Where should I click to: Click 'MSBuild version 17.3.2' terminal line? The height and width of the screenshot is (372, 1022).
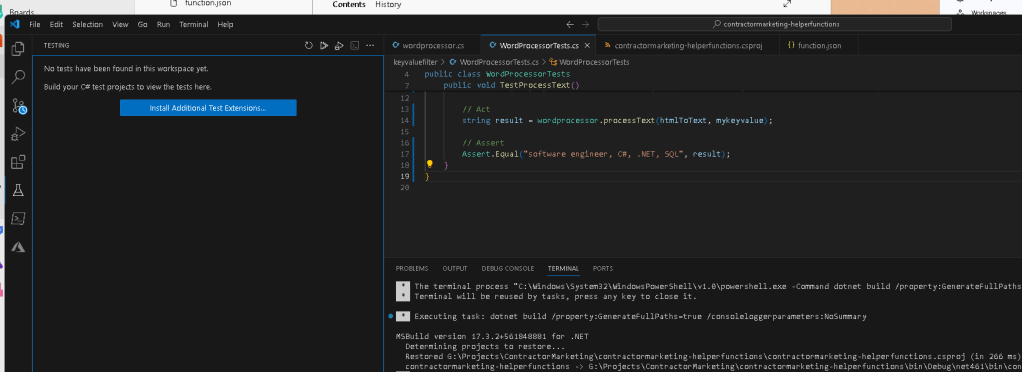492,337
